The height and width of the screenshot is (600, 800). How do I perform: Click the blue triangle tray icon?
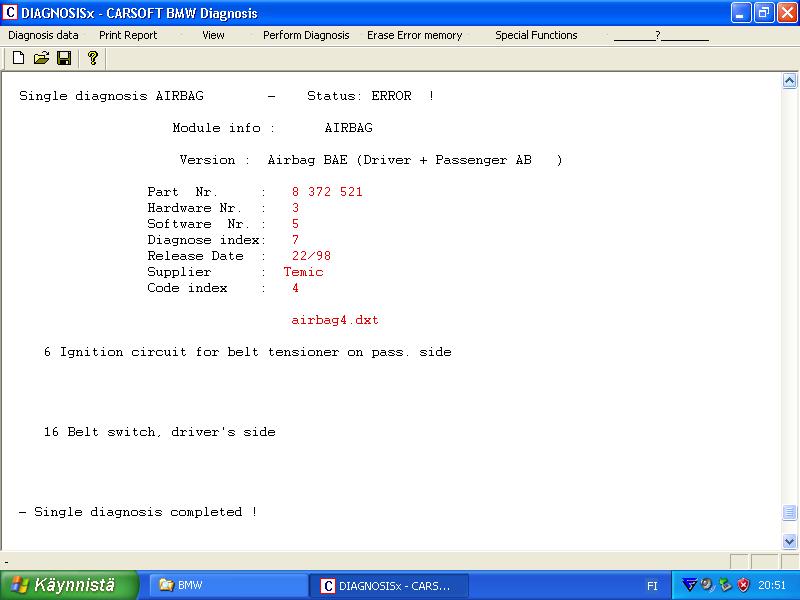689,585
